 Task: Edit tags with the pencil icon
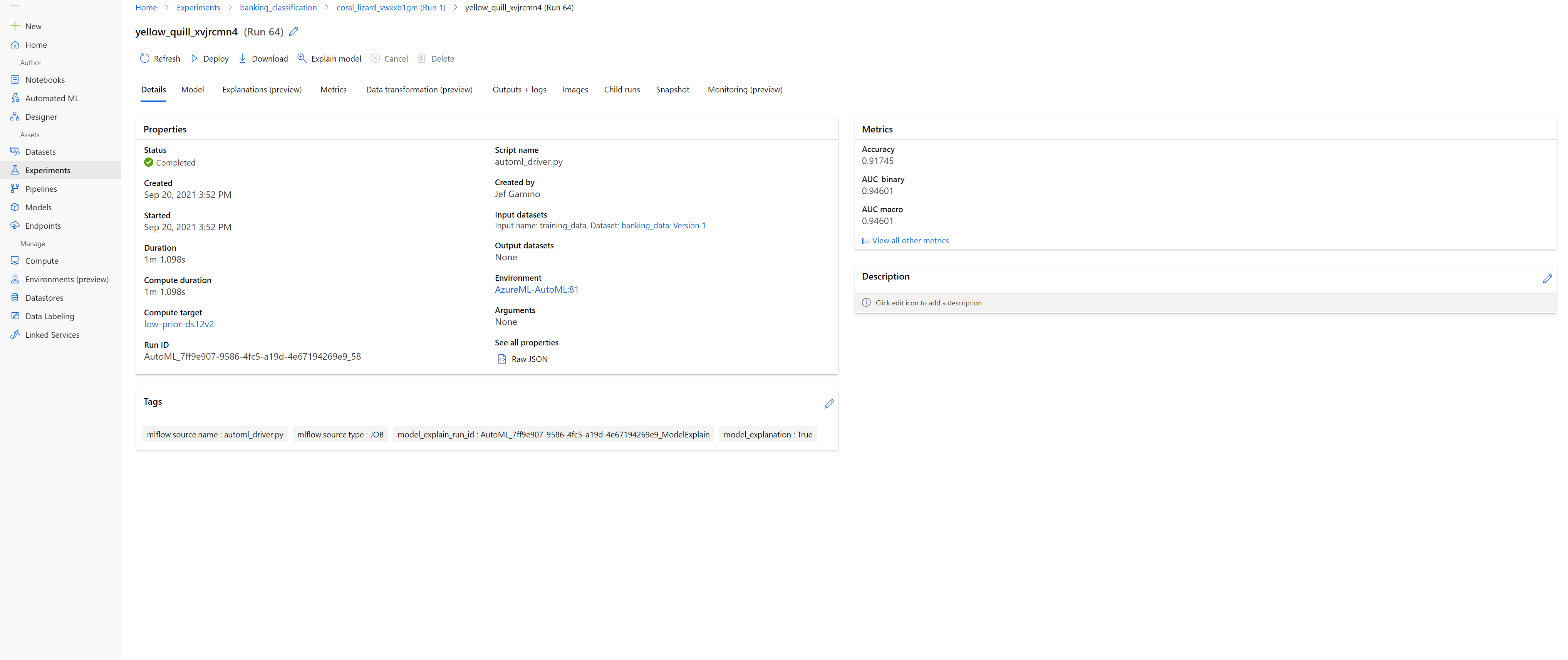point(828,404)
